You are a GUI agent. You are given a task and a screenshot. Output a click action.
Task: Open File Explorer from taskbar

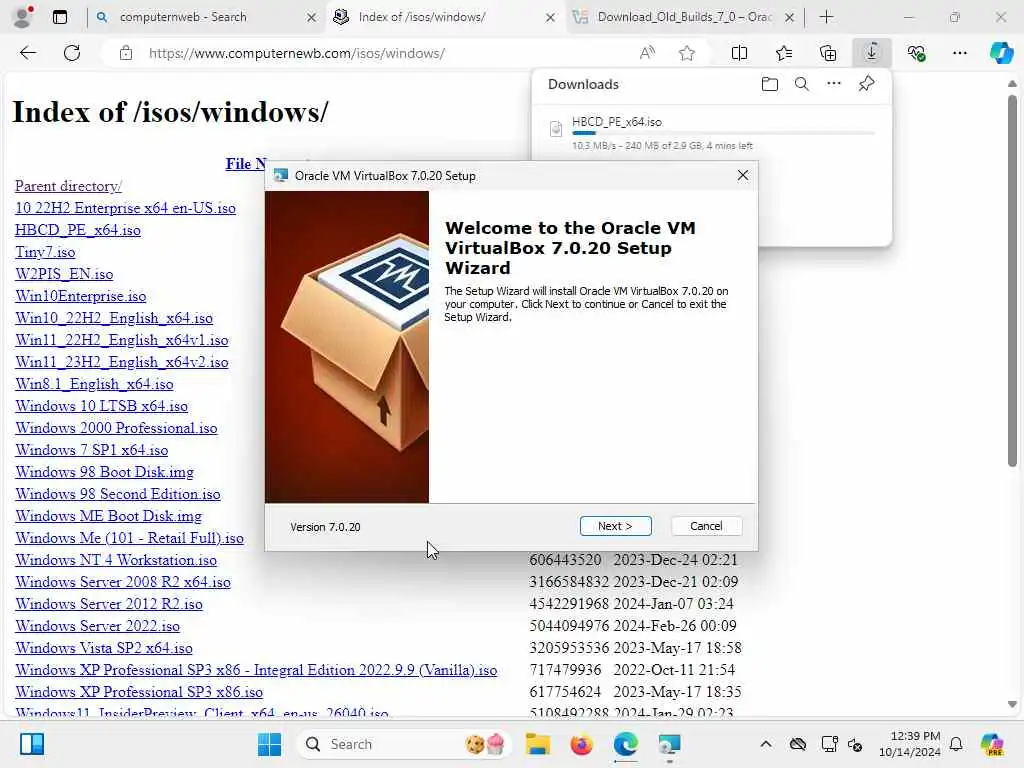click(x=538, y=744)
